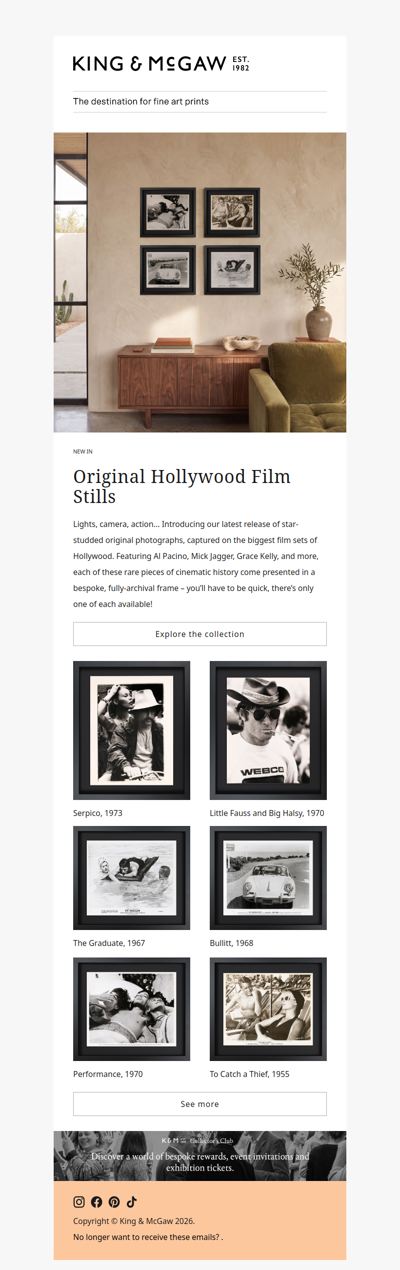Click the Serpico, 1973 caption
400x1270 pixels.
pos(98,813)
